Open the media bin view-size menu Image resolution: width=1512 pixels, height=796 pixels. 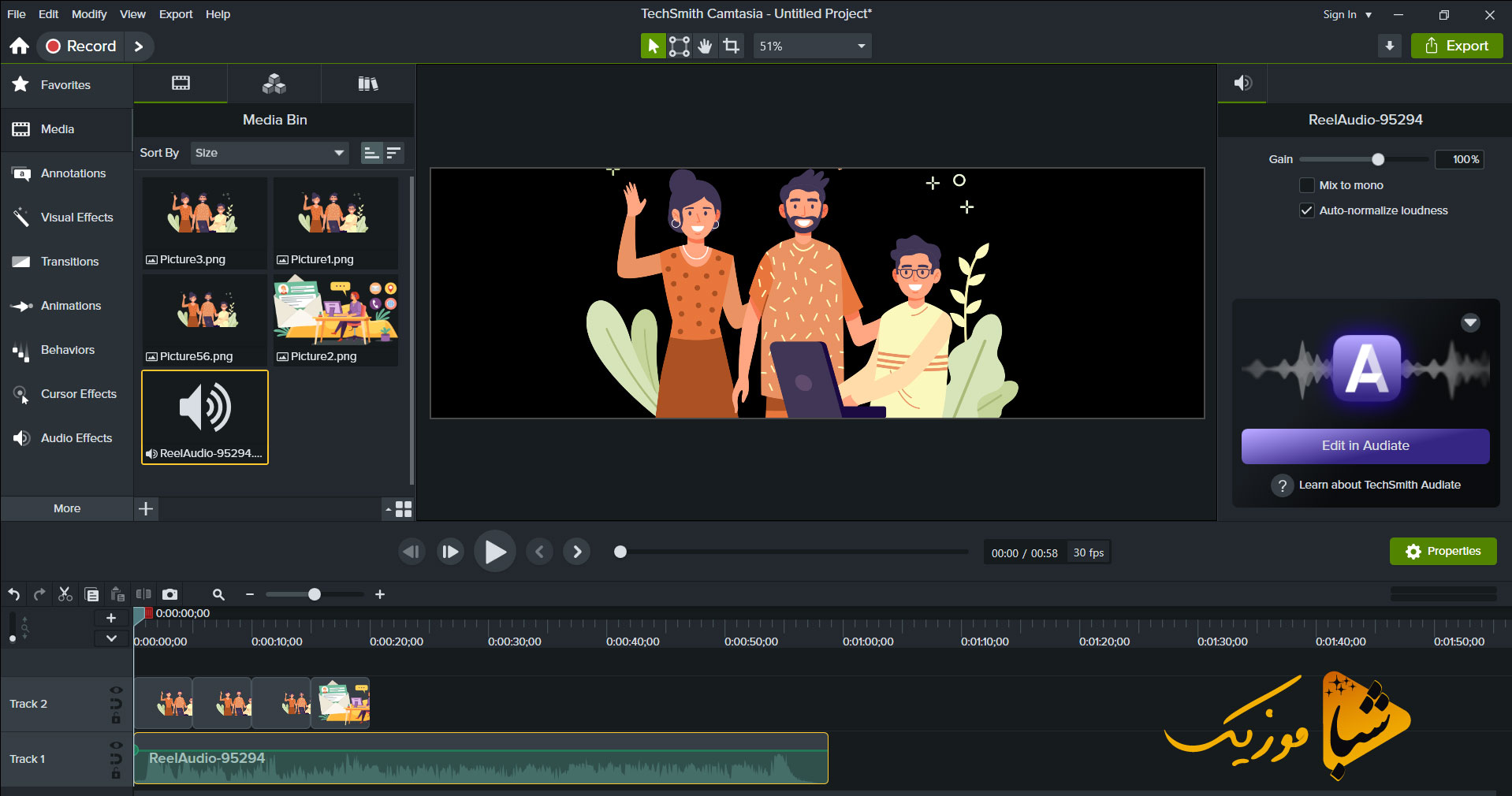pos(399,509)
